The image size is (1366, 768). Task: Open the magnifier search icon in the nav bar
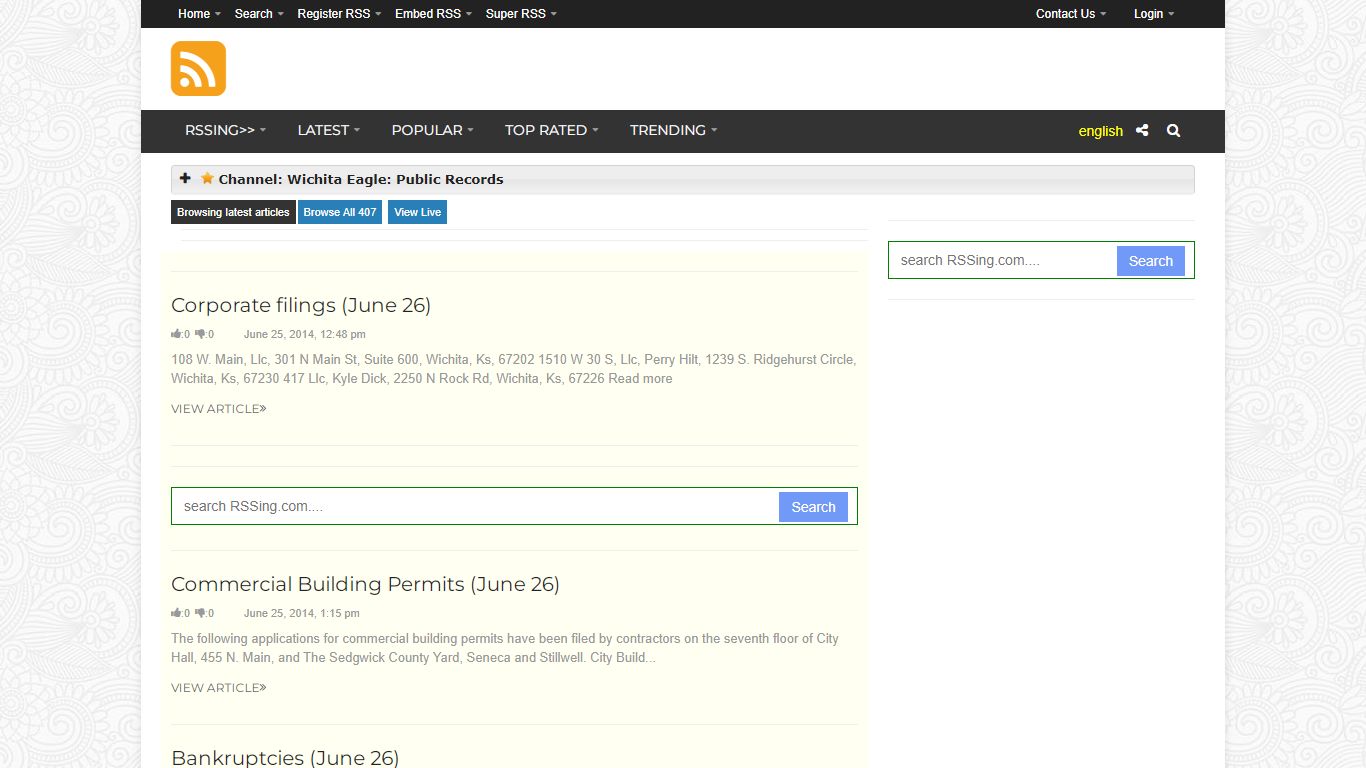click(x=1173, y=131)
